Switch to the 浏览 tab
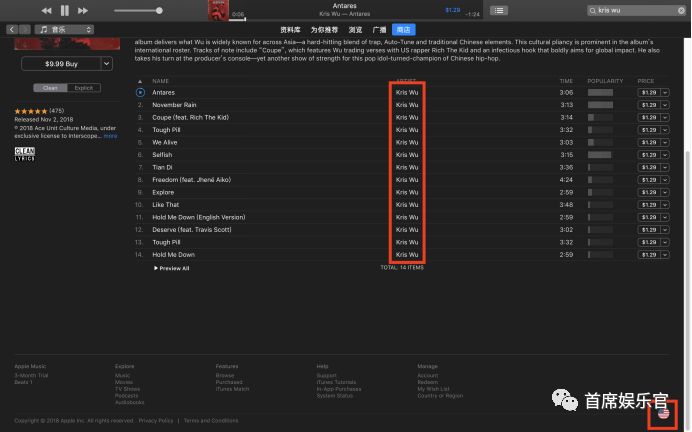The height and width of the screenshot is (432, 692). coord(355,30)
